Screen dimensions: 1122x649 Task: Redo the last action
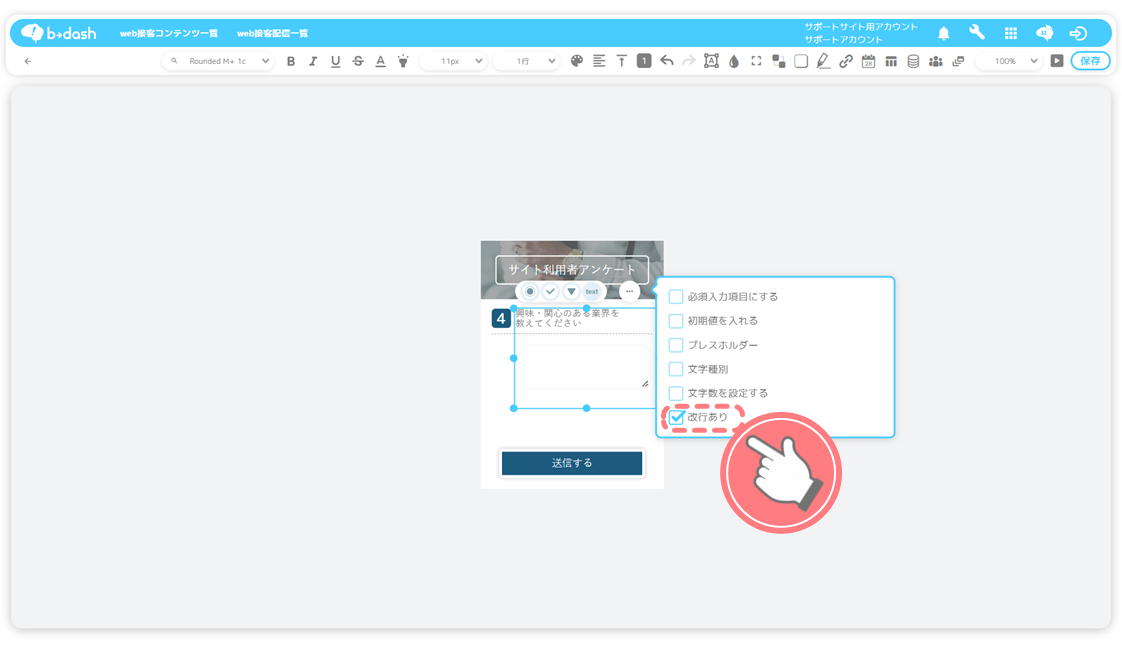pyautogui.click(x=688, y=61)
